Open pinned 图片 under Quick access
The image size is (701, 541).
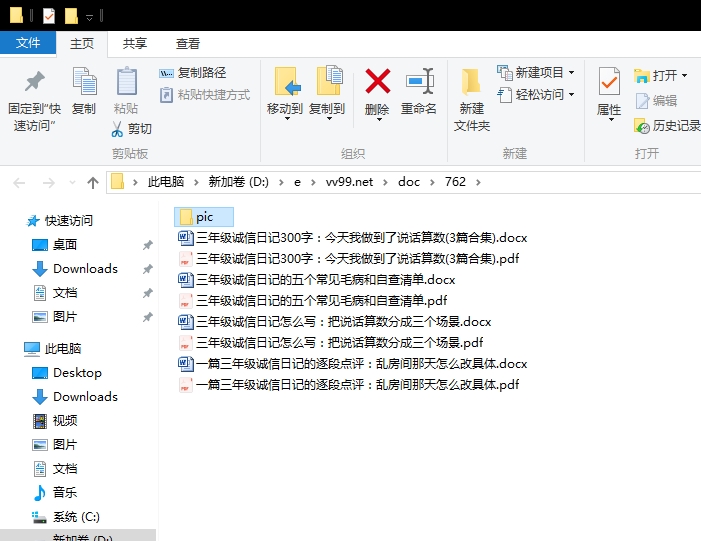[55, 317]
